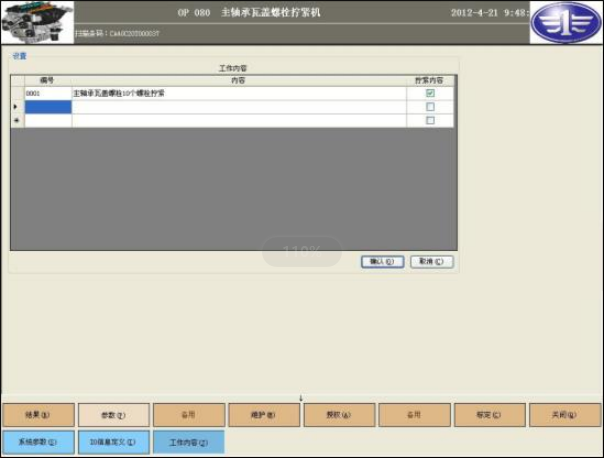This screenshot has width=604, height=458.
Task: Click the 设置 group label
Action: point(19,56)
